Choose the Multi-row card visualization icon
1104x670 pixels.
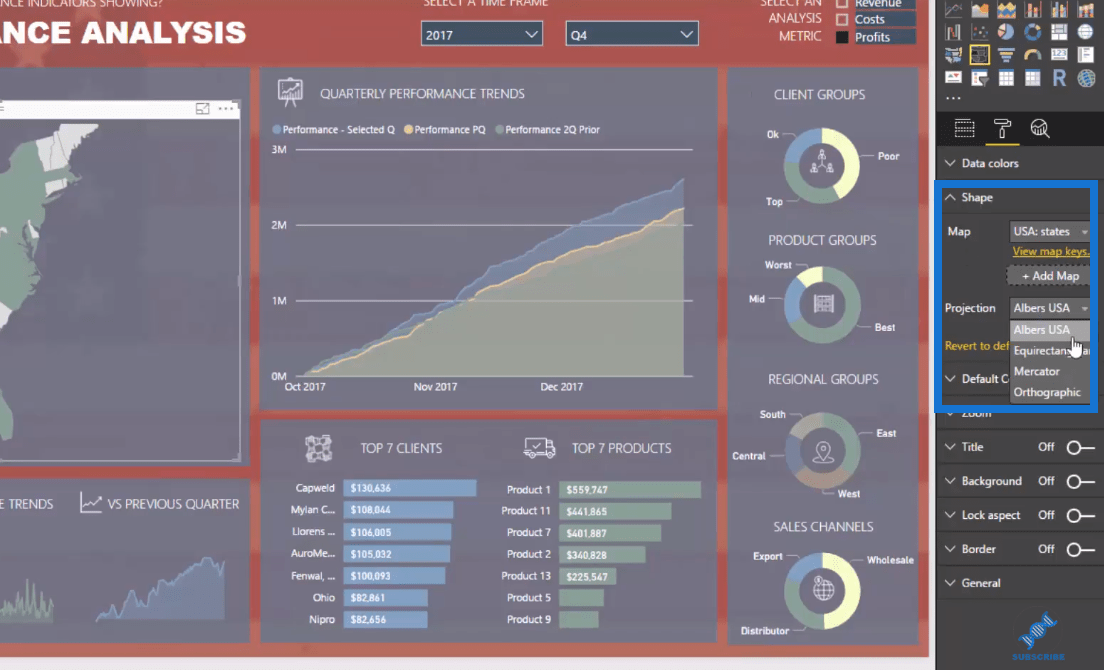[x=1085, y=55]
